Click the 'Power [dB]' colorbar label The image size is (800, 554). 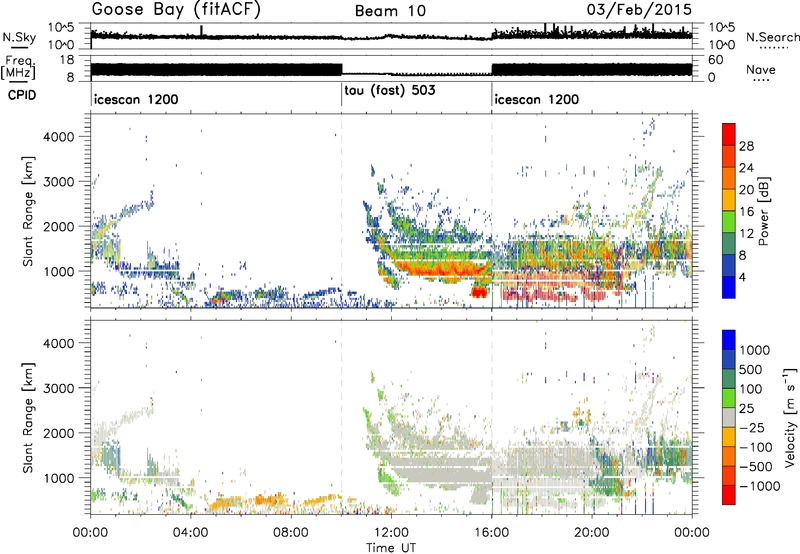point(763,211)
